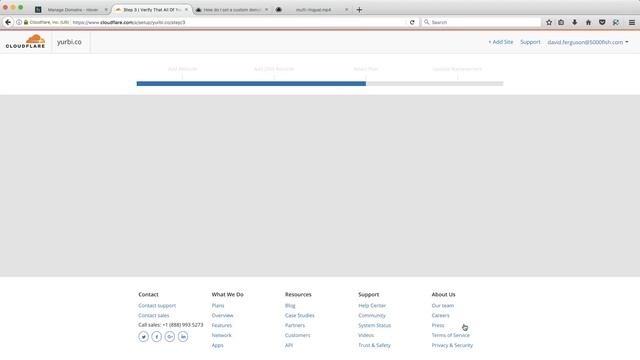Image resolution: width=640 pixels, height=360 pixels.
Task: Click the green padlock security icon
Action: [x=26, y=22]
